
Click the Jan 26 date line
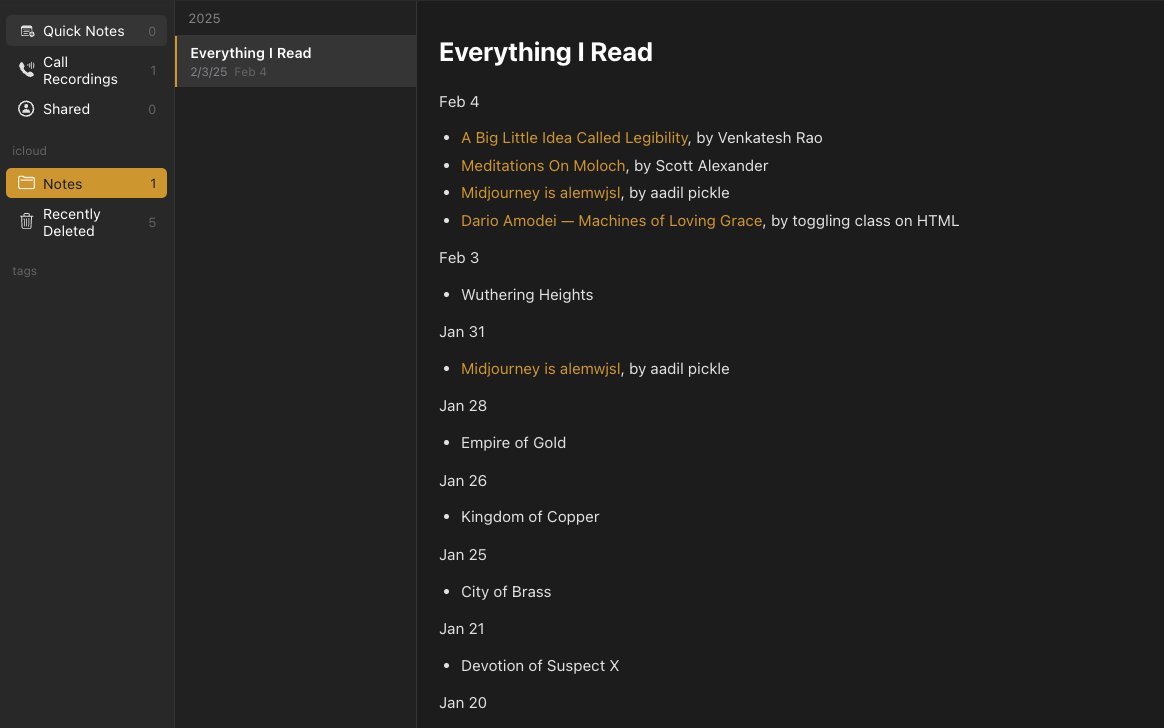(x=462, y=481)
